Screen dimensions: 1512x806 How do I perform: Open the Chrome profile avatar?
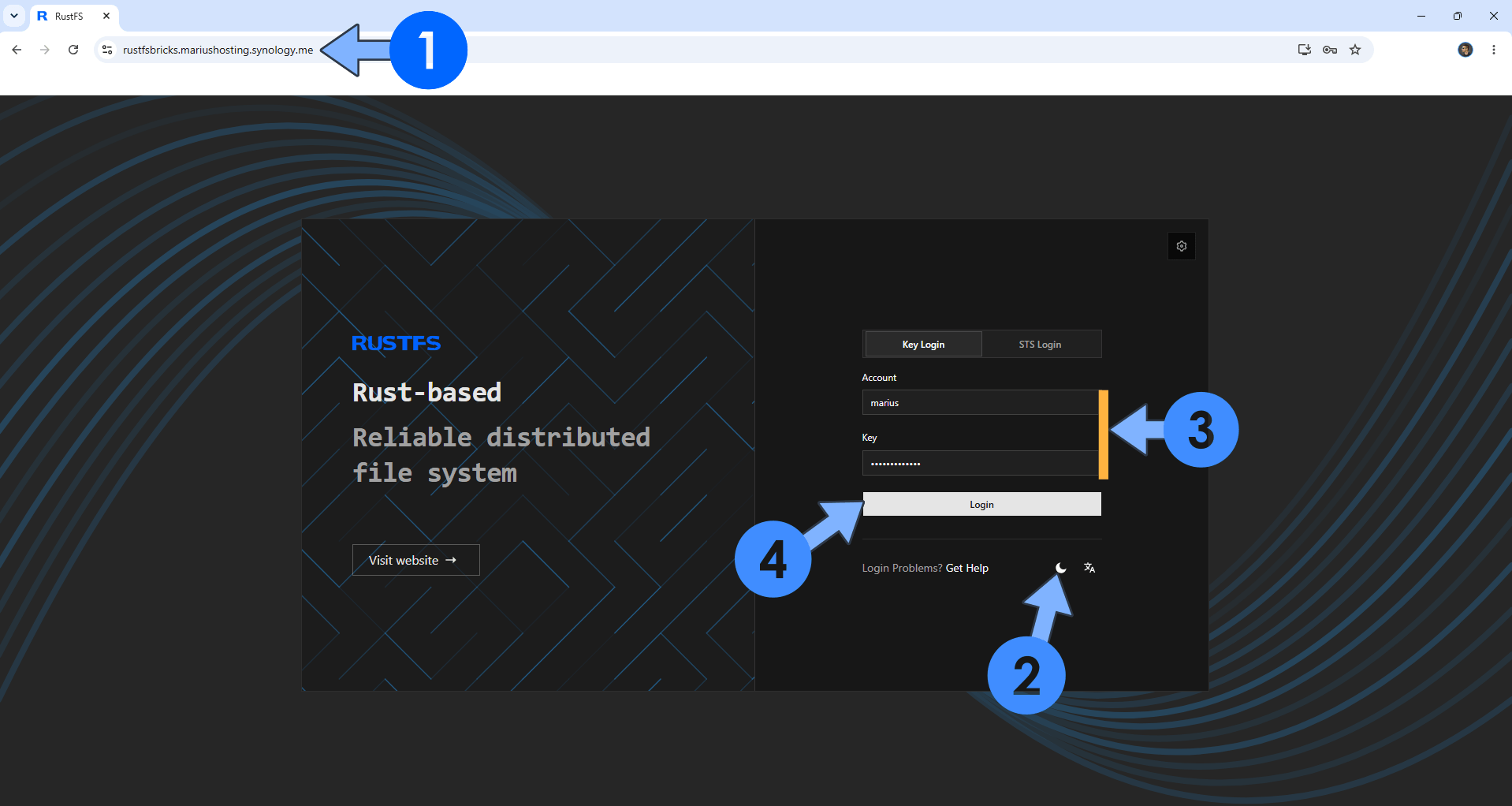tap(1465, 50)
